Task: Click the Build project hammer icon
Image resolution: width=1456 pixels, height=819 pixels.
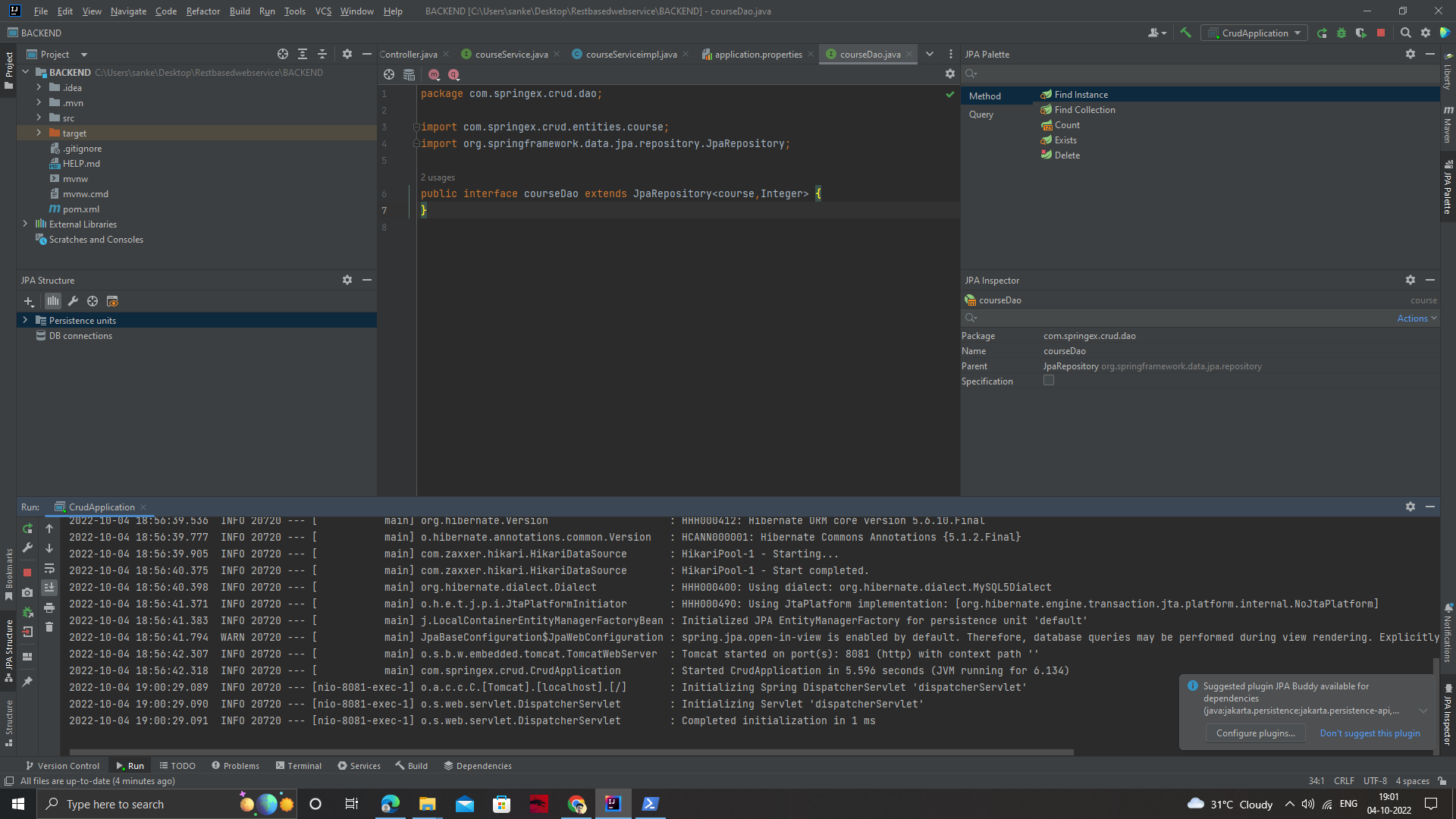Action: (x=1186, y=33)
